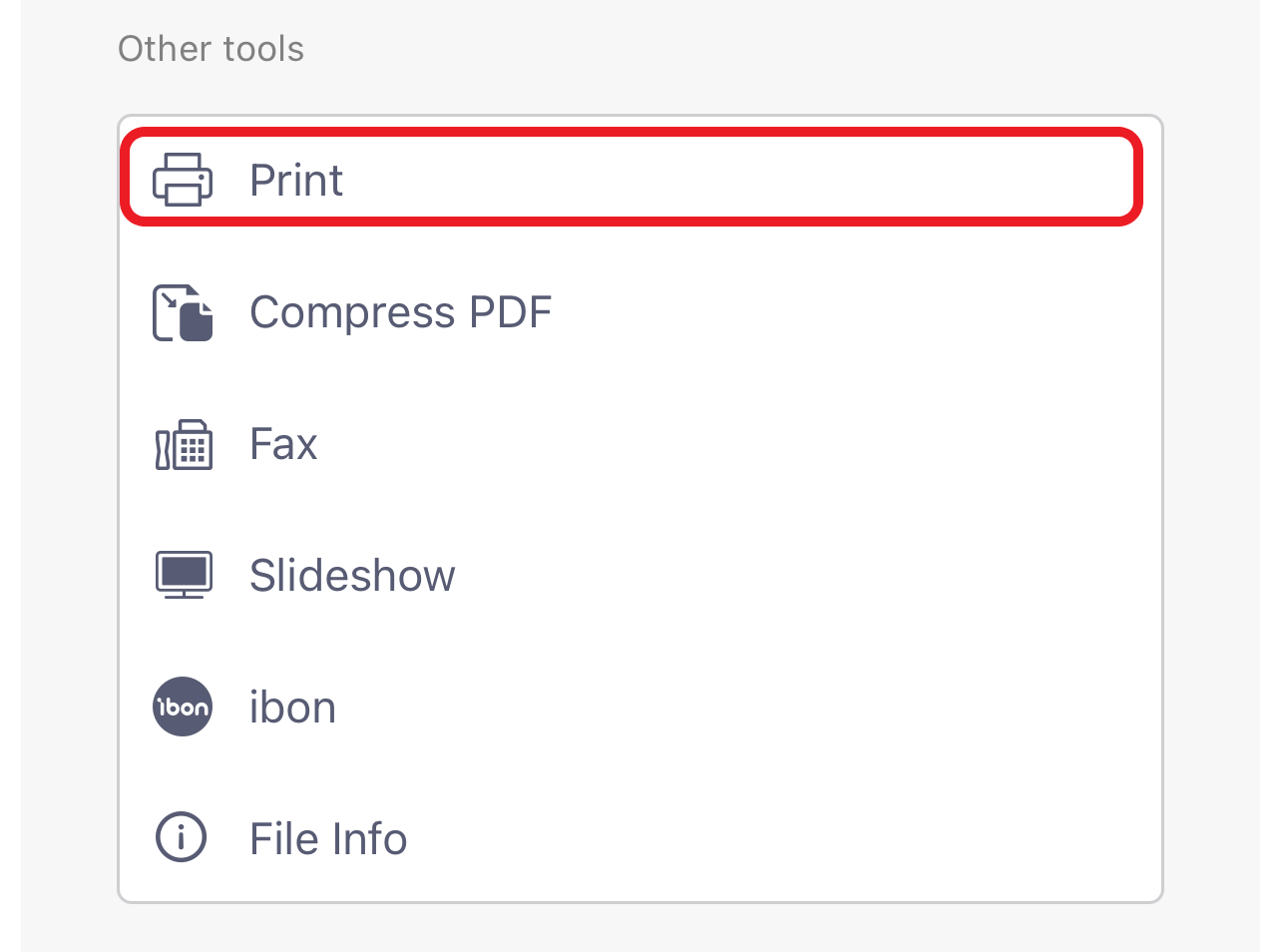Start Slideshow via its text label
The image size is (1281, 952).
coord(352,576)
